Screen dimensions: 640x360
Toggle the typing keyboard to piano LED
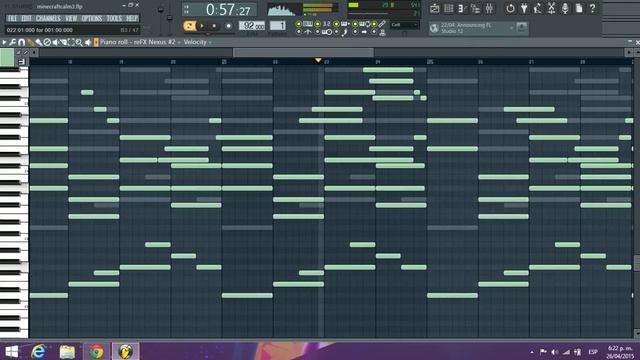pyautogui.click(x=298, y=24)
